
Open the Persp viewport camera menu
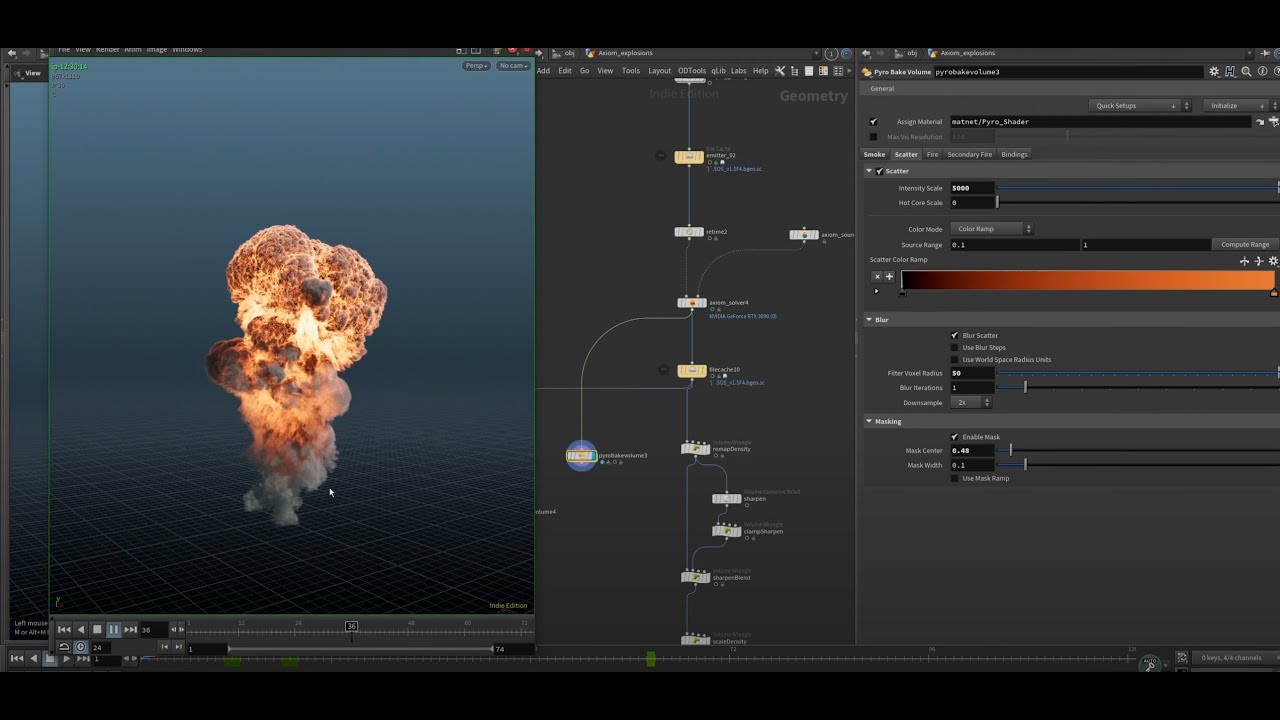tap(476, 66)
